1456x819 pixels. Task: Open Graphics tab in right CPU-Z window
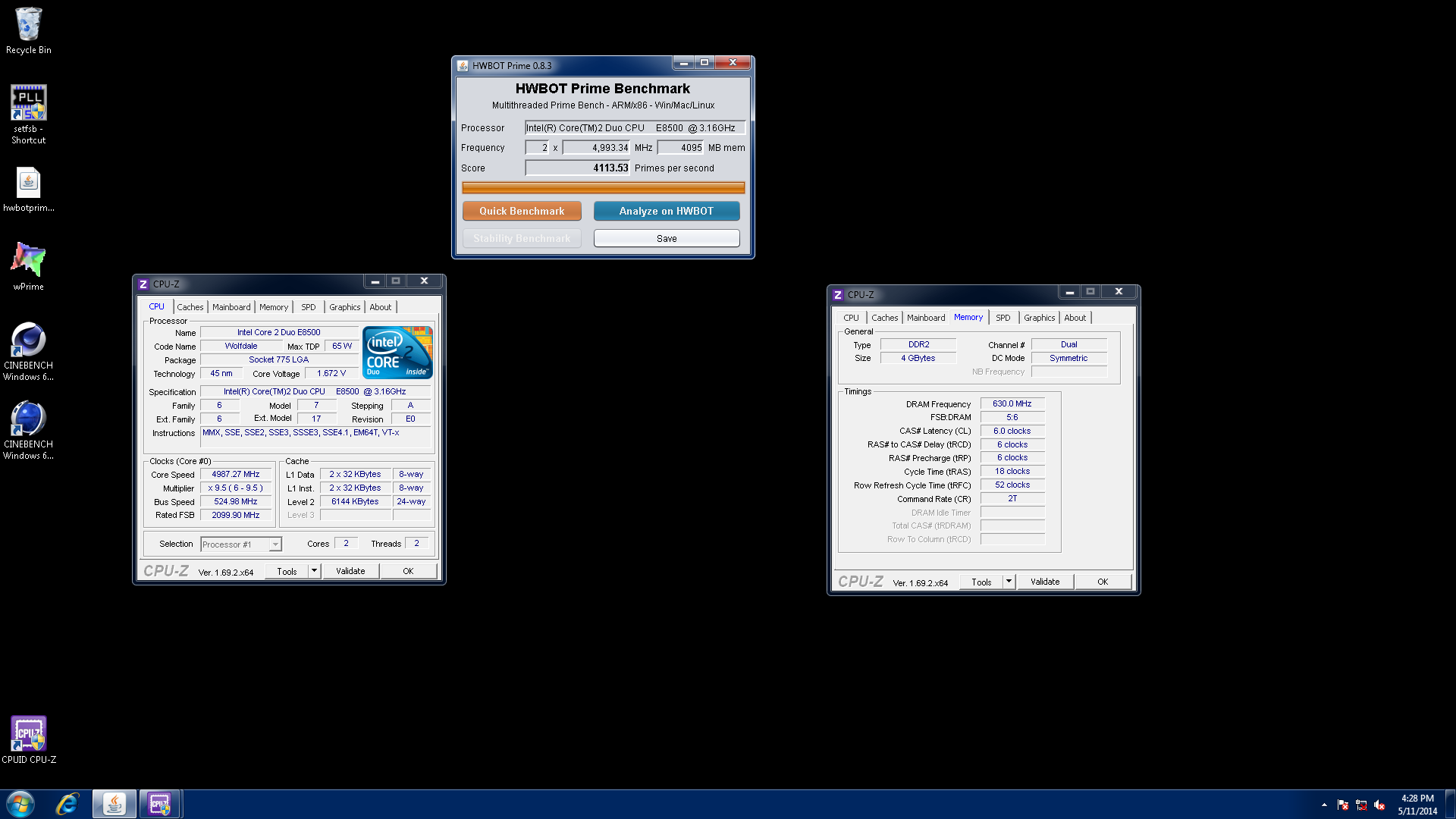pyautogui.click(x=1040, y=318)
